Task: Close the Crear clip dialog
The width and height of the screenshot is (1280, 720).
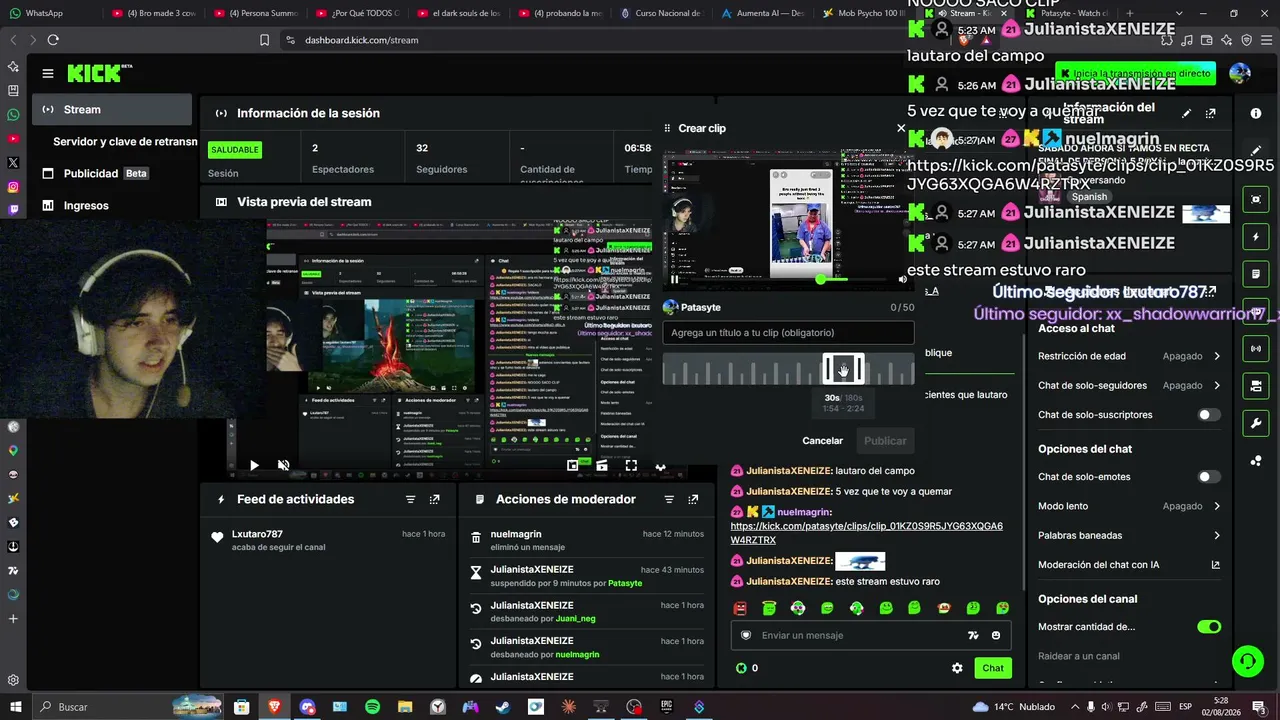Action: [x=901, y=128]
